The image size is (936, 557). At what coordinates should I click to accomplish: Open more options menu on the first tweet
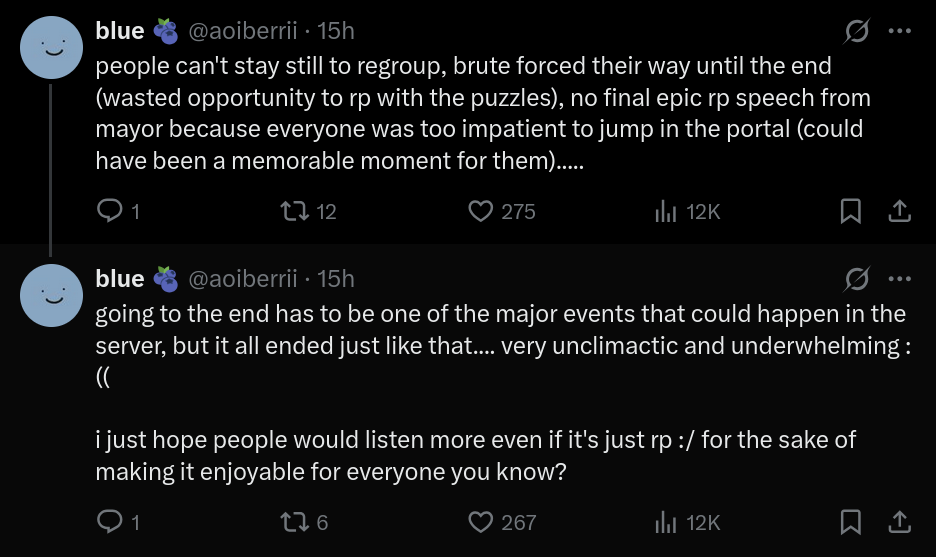tap(900, 32)
